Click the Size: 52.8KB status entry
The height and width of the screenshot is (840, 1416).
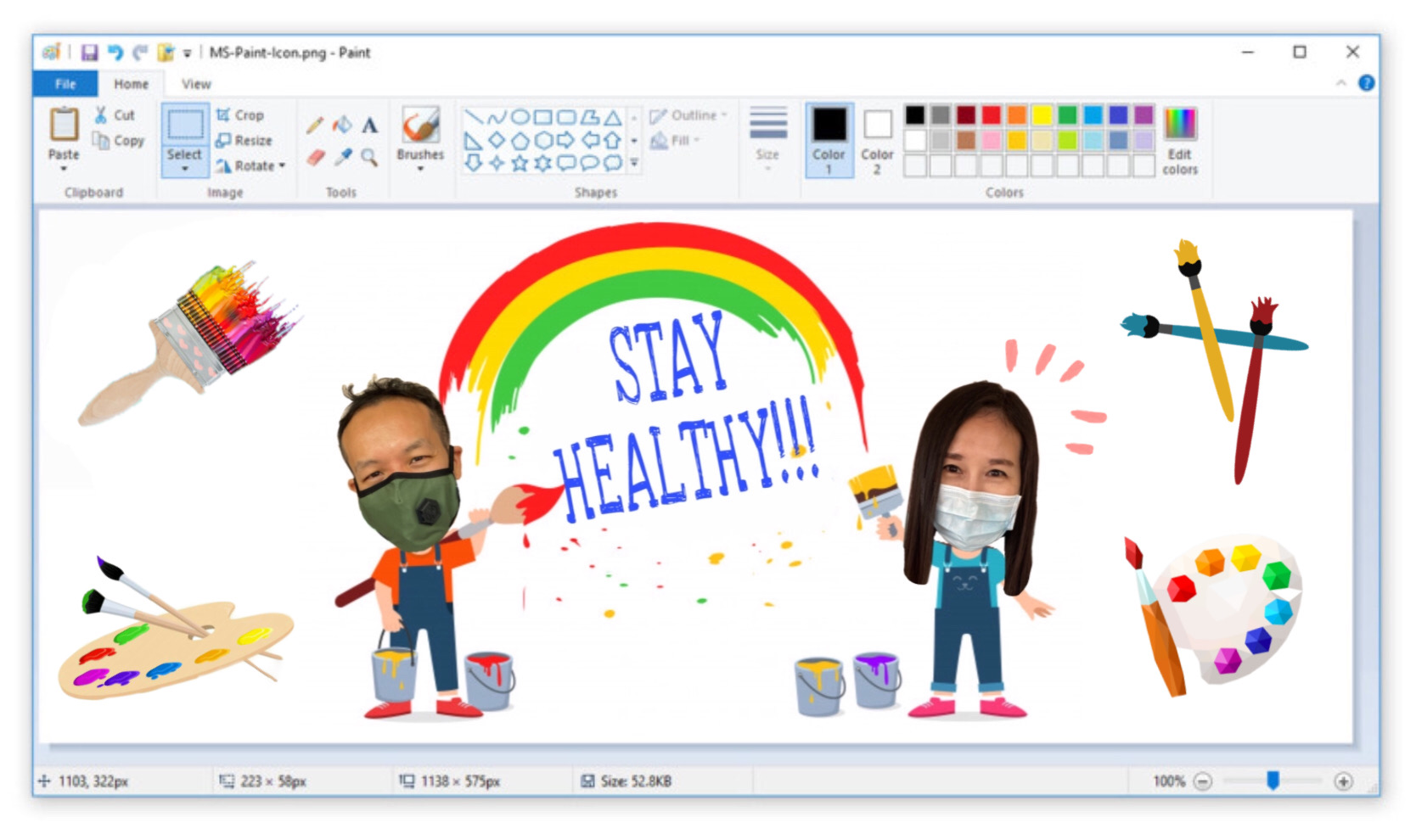point(626,781)
